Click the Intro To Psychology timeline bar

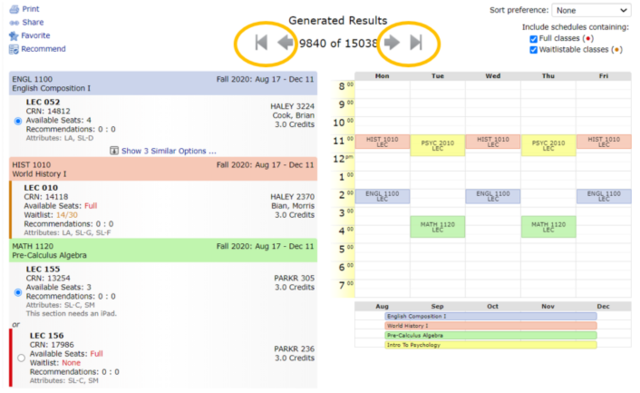coord(491,345)
